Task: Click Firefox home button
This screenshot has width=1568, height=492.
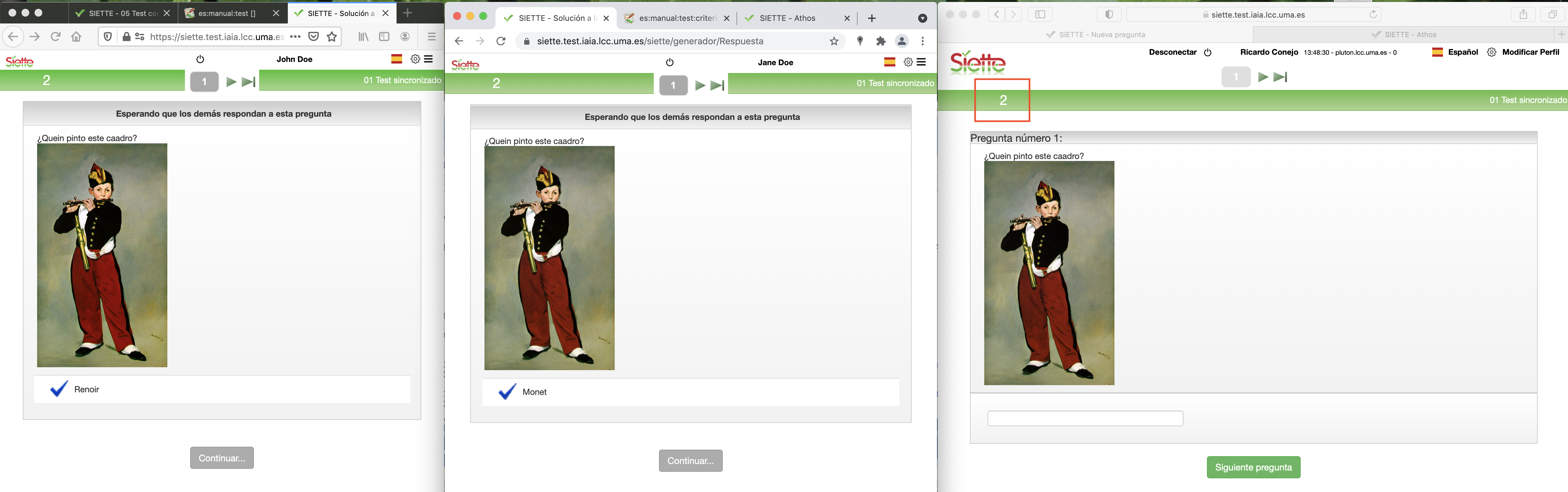Action: pos(76,36)
